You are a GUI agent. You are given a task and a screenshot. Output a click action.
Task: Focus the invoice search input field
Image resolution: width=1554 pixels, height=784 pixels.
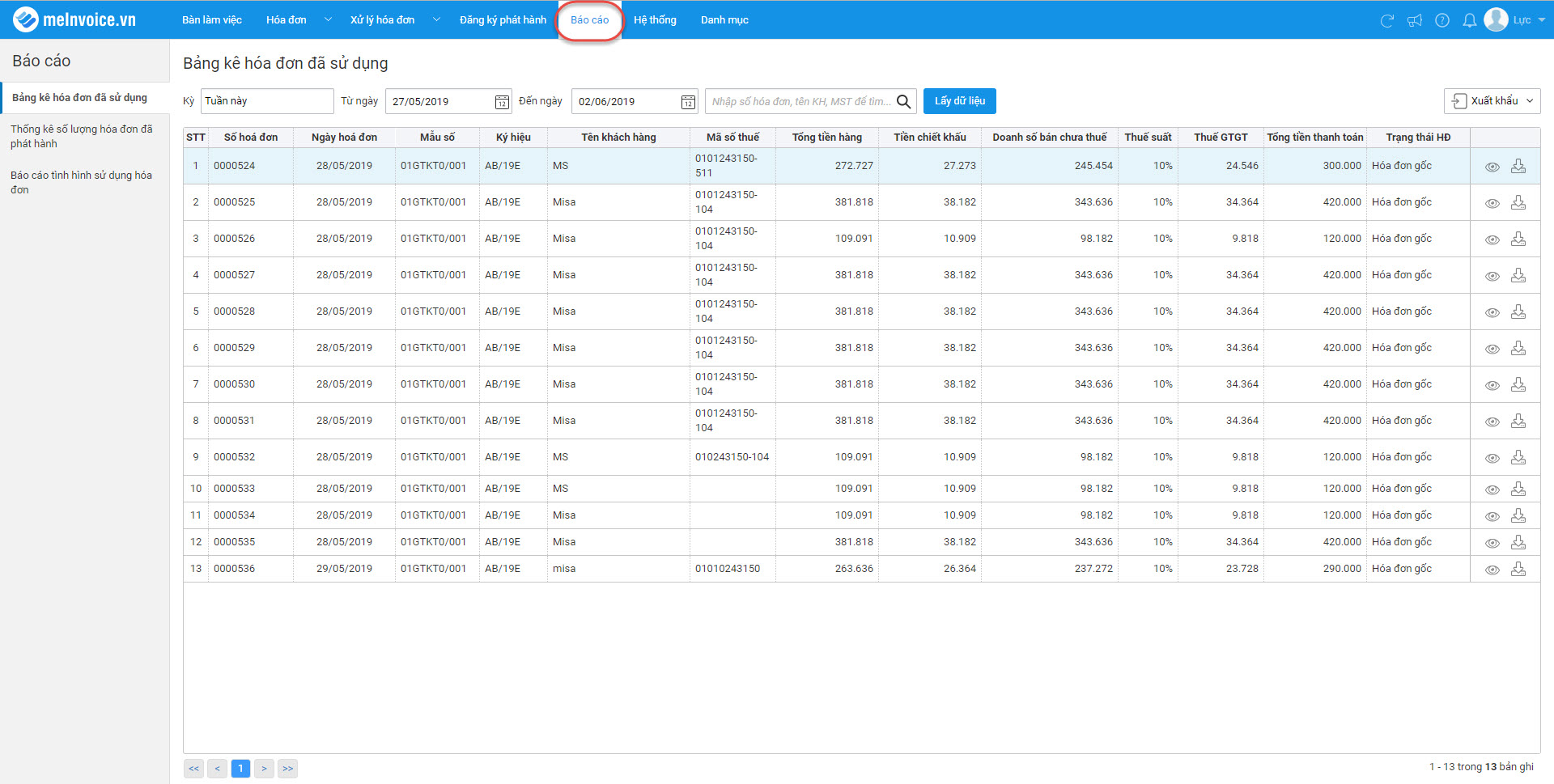tap(800, 101)
